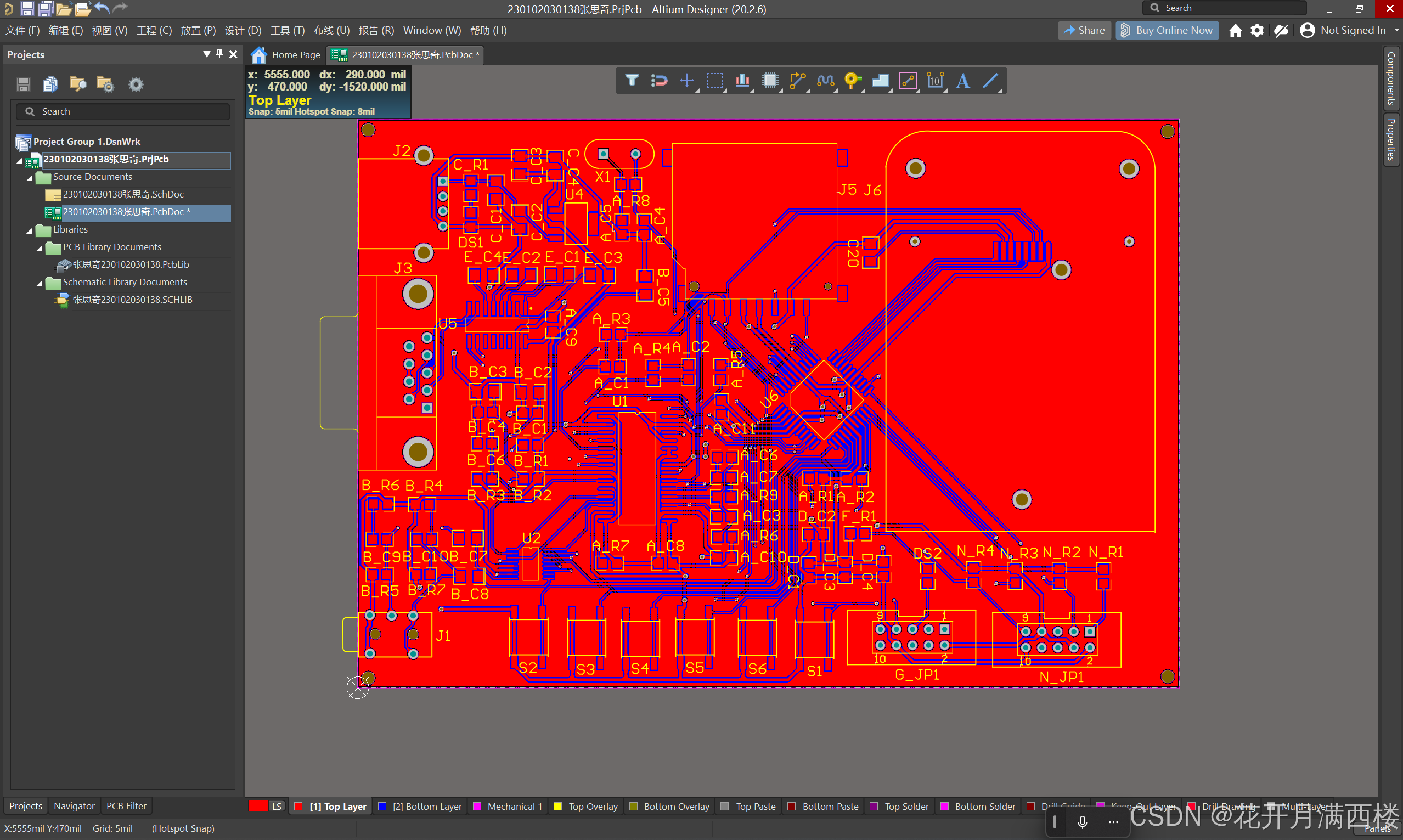
Task: Toggle the Snap Options magnet icon
Action: [x=660, y=80]
